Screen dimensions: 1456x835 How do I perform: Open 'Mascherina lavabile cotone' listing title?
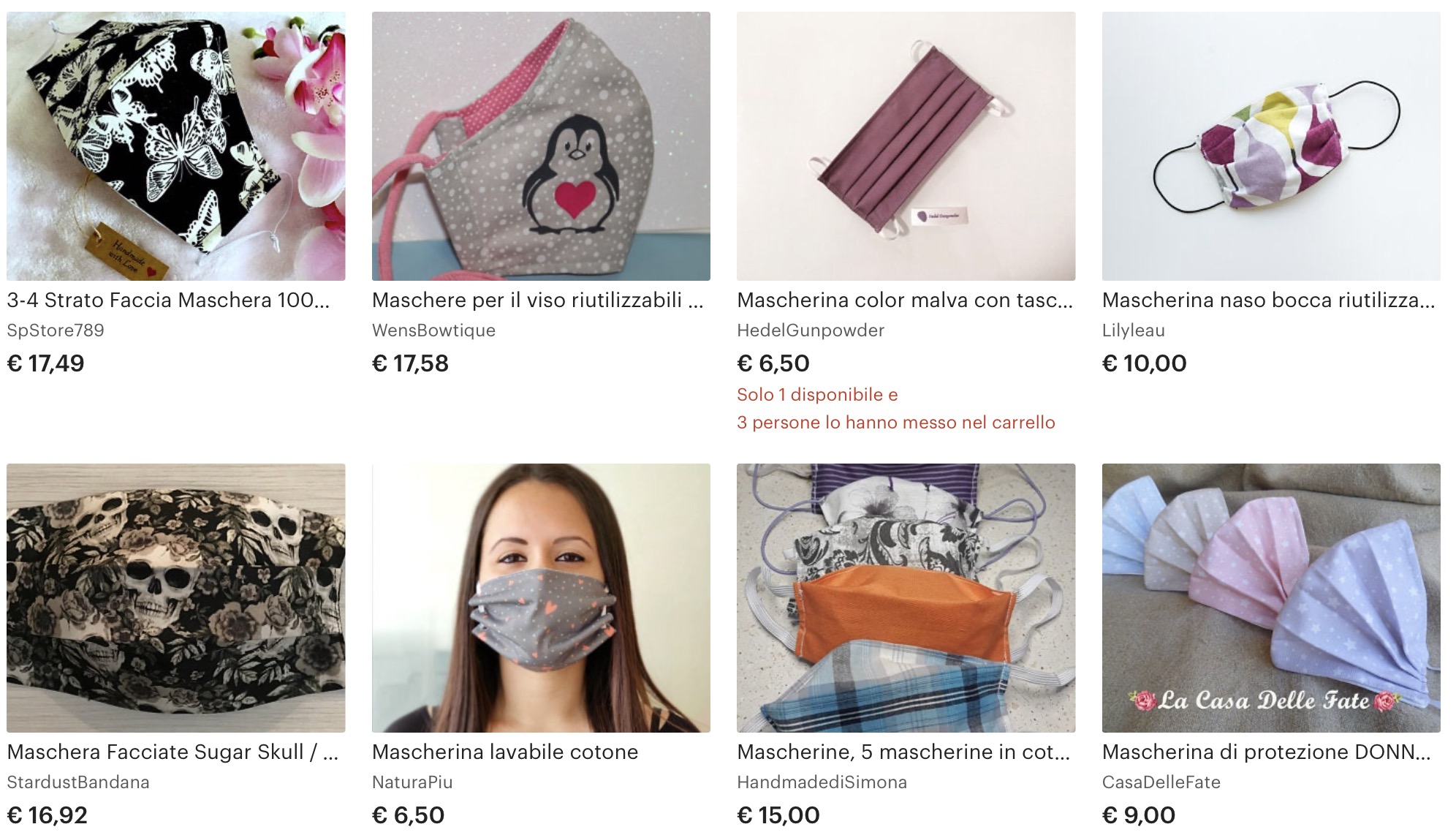[x=505, y=752]
